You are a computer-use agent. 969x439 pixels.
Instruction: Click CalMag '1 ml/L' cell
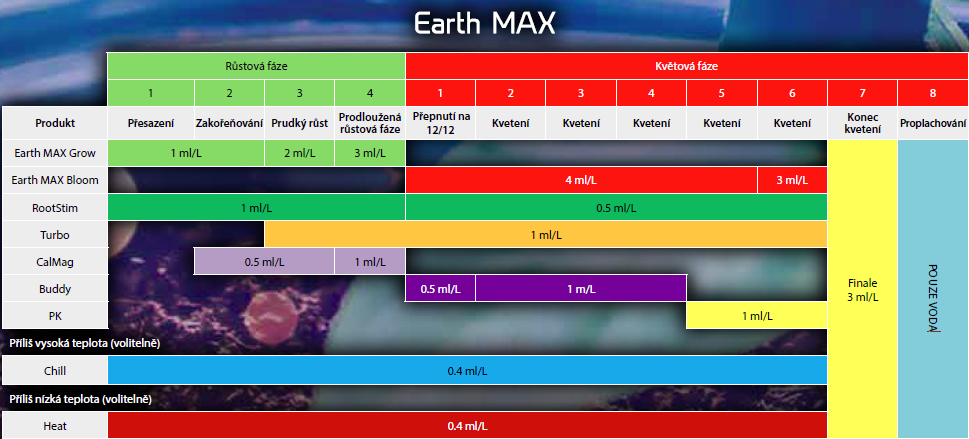pos(370,262)
